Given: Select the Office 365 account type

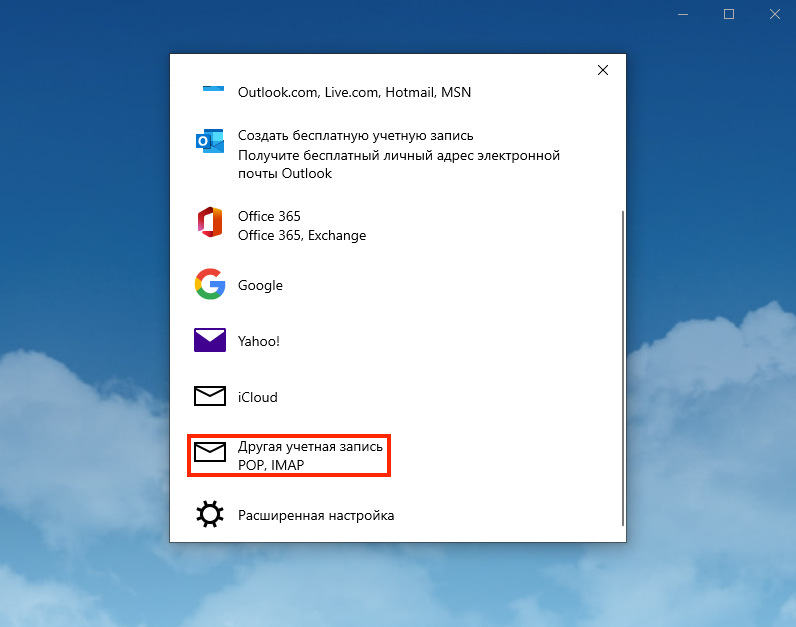Looking at the screenshot, I should tap(269, 216).
